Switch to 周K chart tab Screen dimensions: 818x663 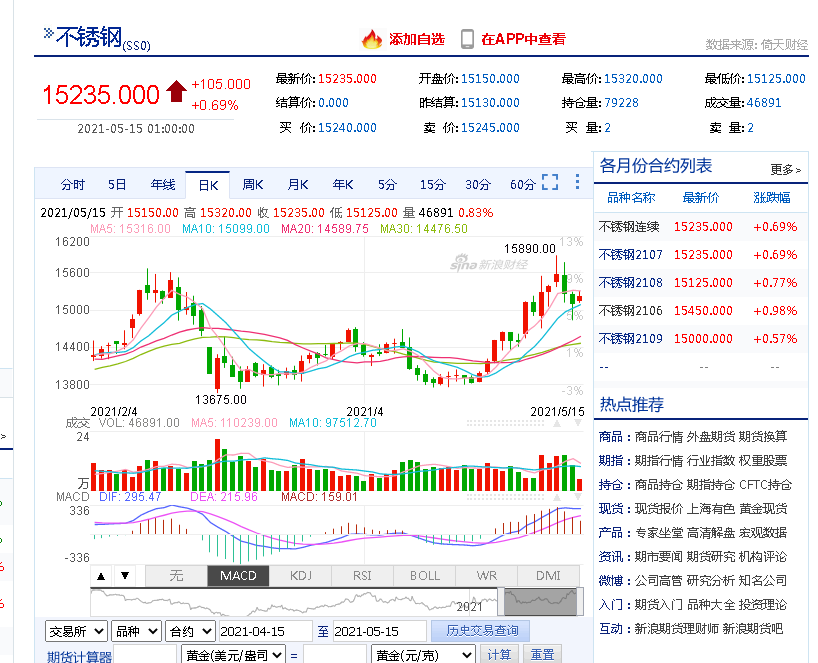point(252,185)
